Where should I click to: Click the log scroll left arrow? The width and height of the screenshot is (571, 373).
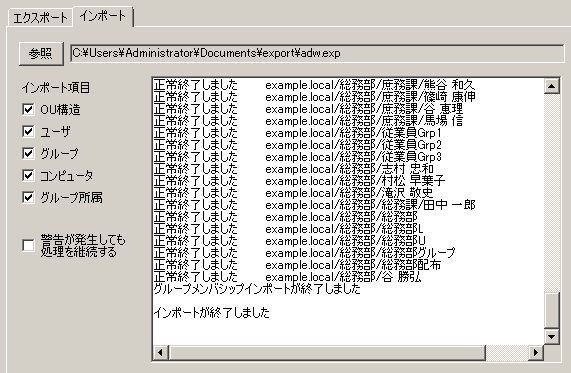click(x=160, y=352)
